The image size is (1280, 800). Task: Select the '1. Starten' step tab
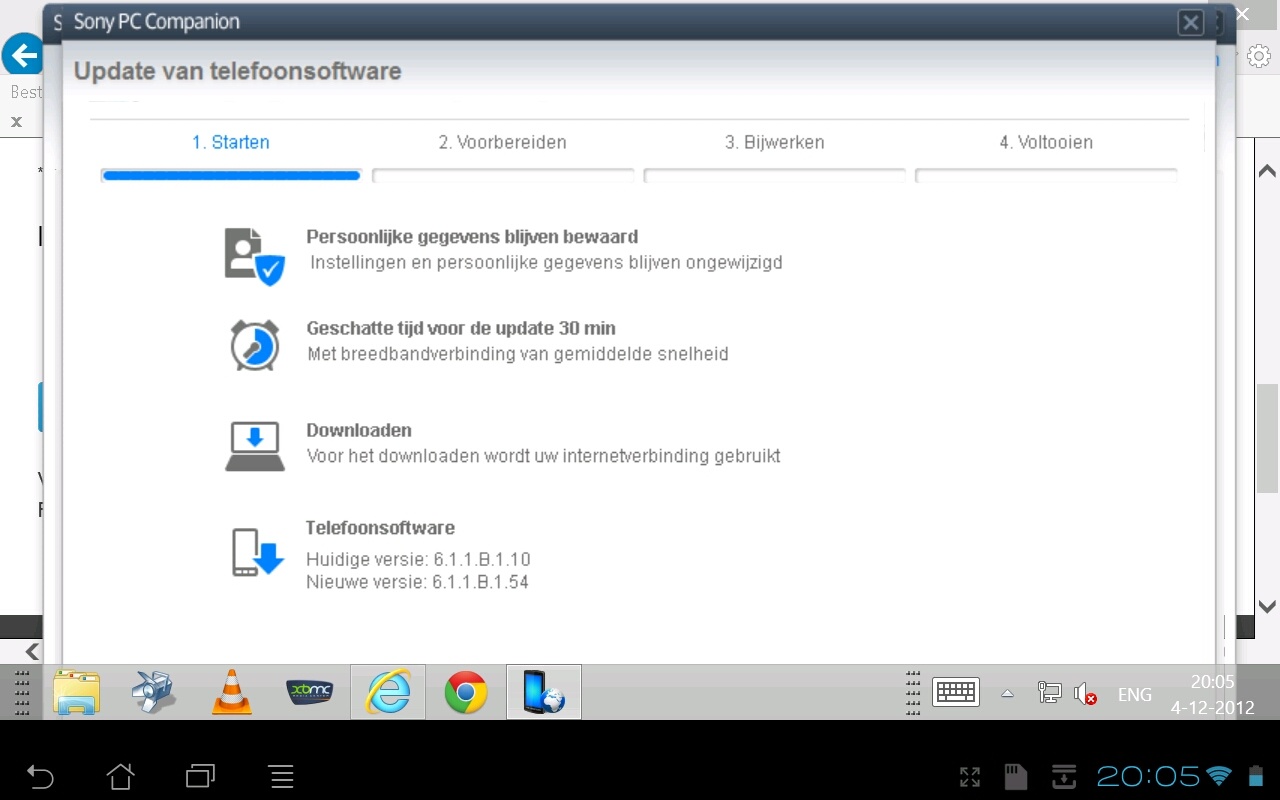tap(231, 142)
